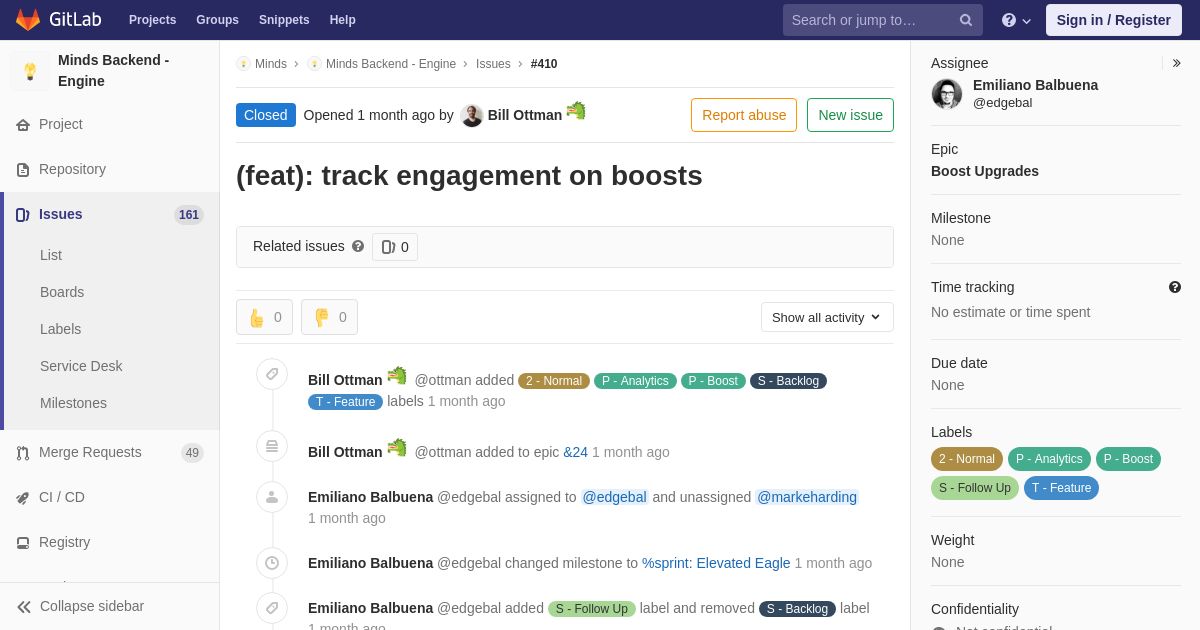The image size is (1200, 630).
Task: Click the Project home icon
Action: [23, 125]
